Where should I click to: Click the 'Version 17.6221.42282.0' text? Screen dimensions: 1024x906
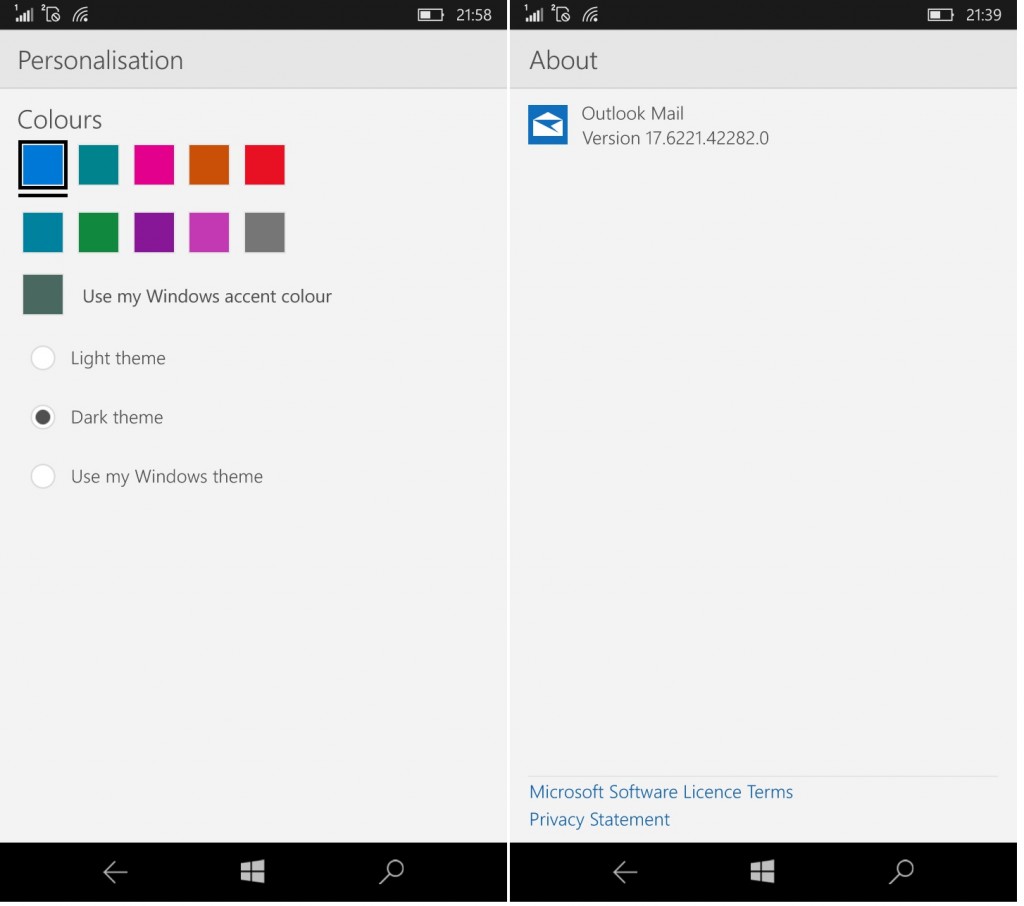[675, 139]
